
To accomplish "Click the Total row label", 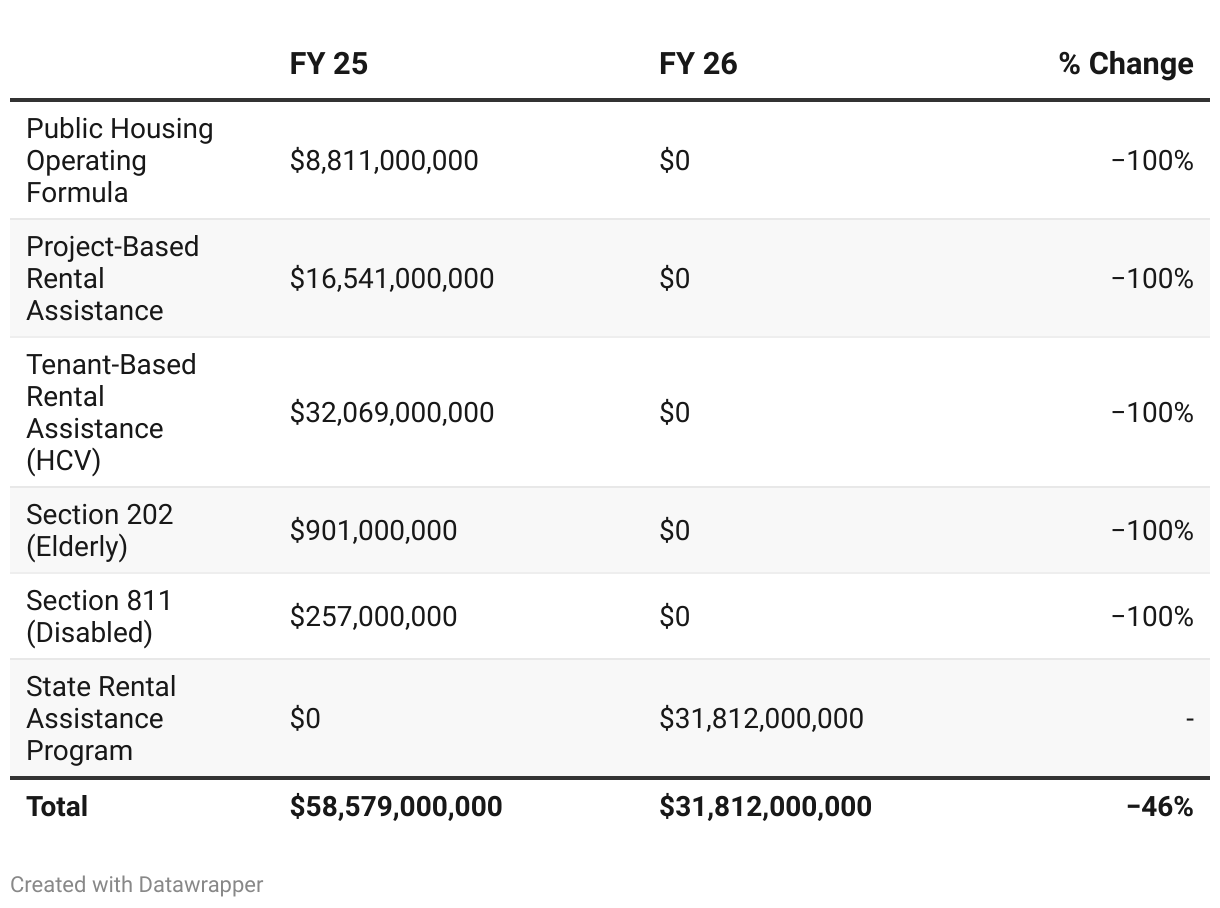I will [57, 807].
